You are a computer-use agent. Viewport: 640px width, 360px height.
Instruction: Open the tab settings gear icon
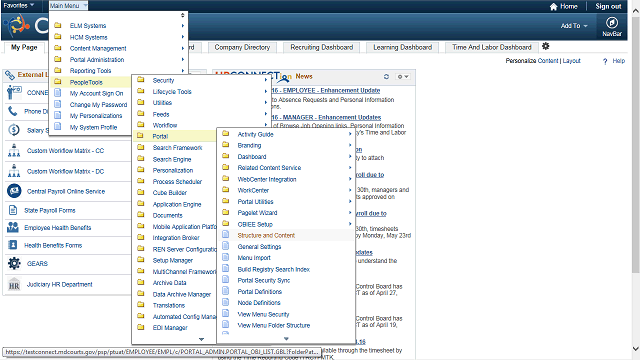point(546,46)
